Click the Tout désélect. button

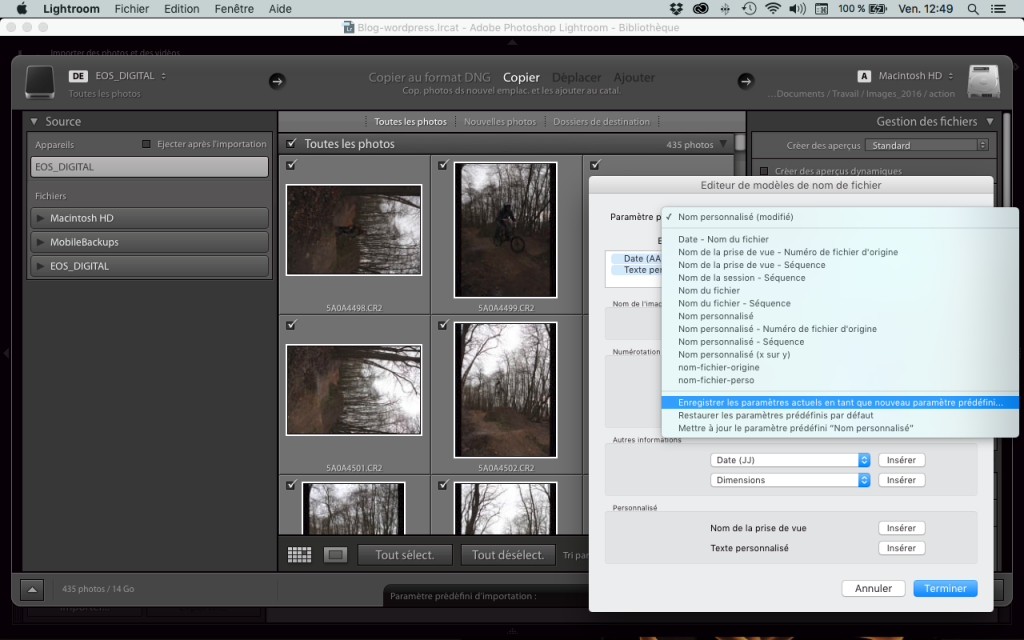point(508,555)
